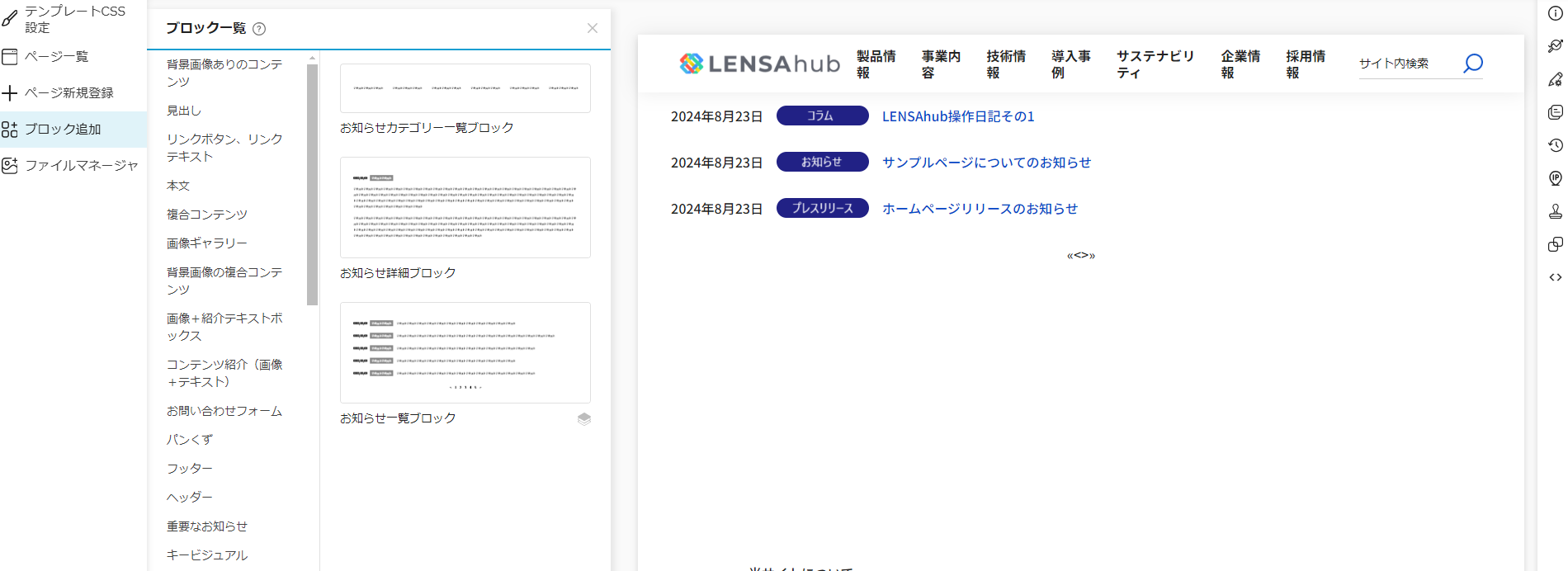Open the history clock icon
This screenshot has height=571, width=1568.
coord(1556,145)
